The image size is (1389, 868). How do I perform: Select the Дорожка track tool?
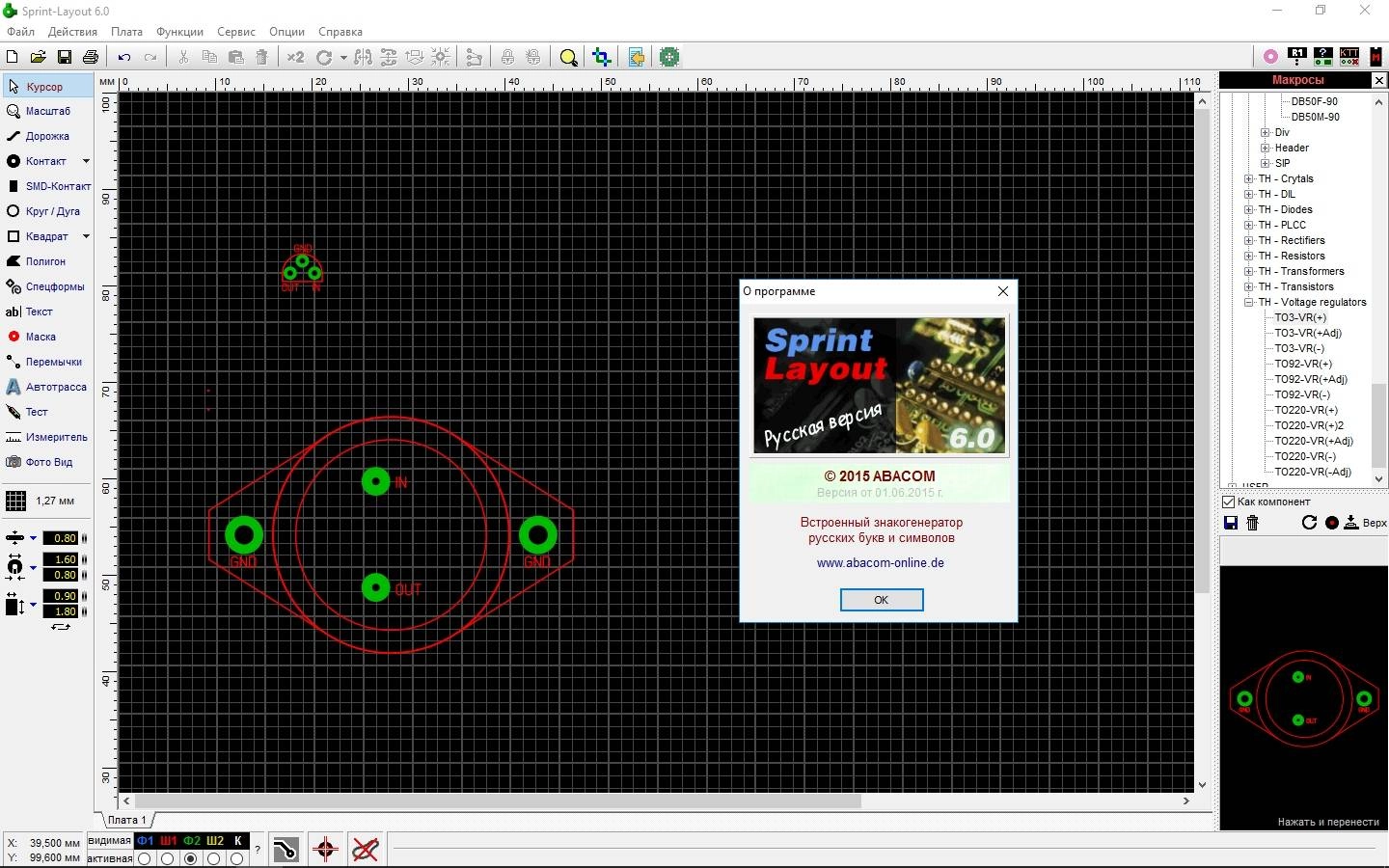pyautogui.click(x=48, y=136)
